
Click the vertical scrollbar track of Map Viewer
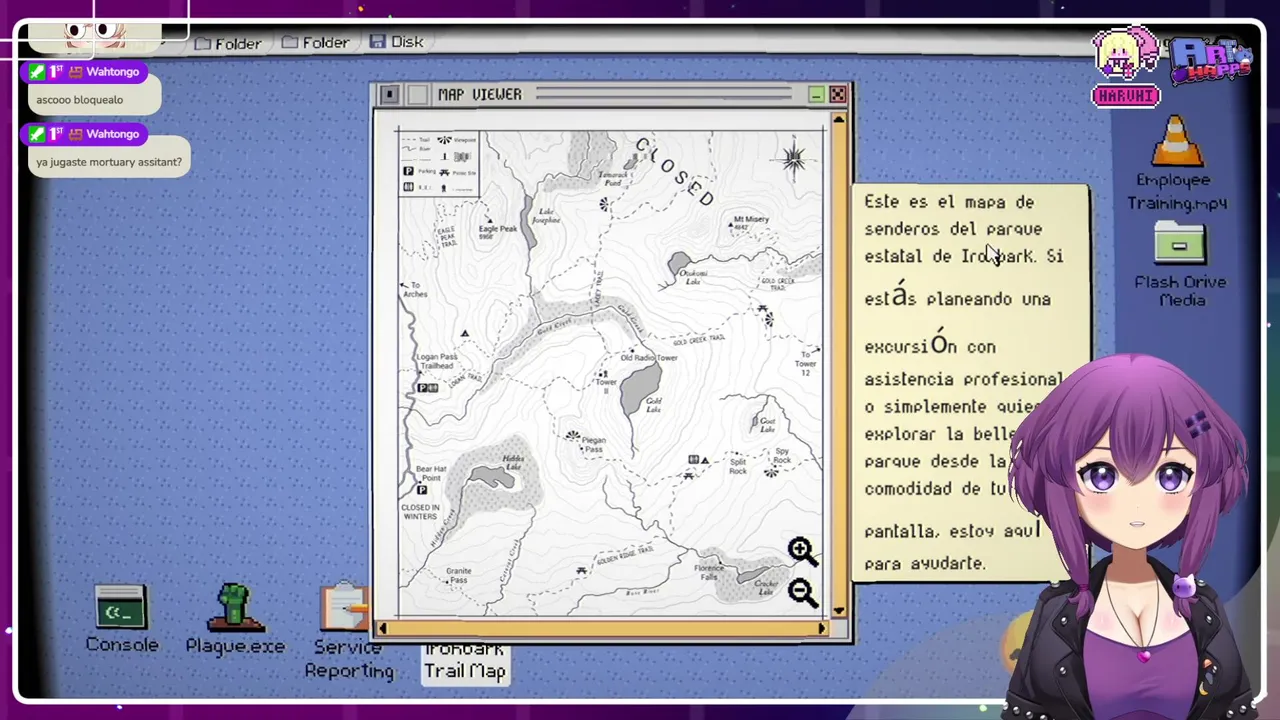(x=838, y=365)
